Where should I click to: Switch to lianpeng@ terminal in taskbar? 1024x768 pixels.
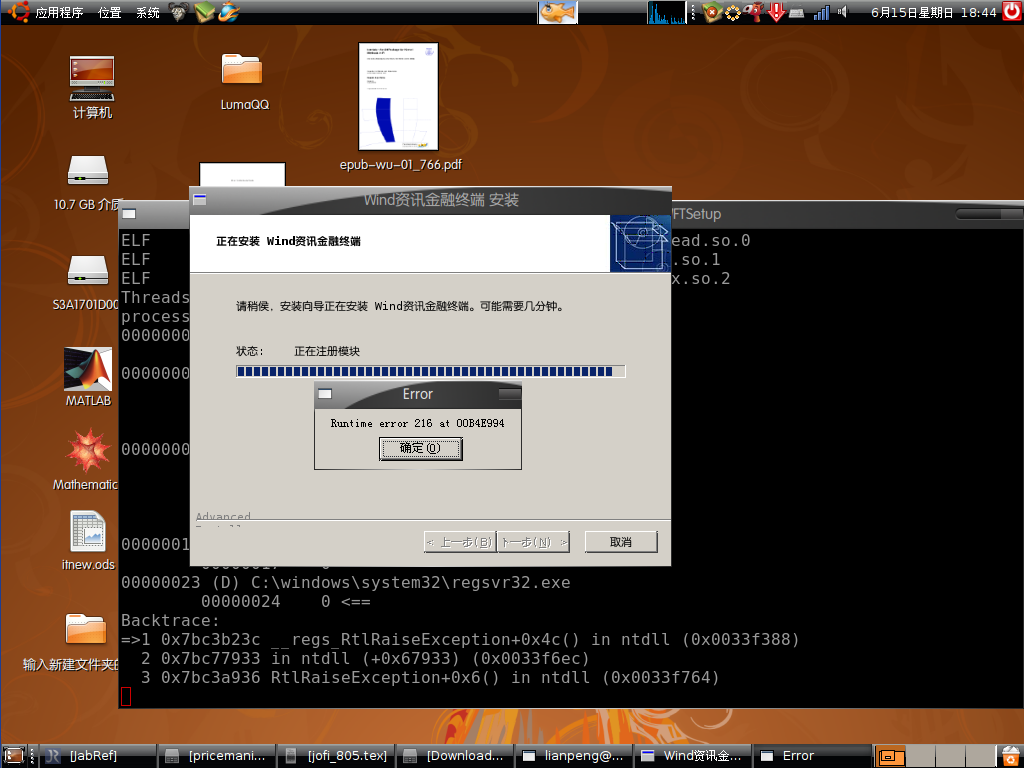point(573,756)
